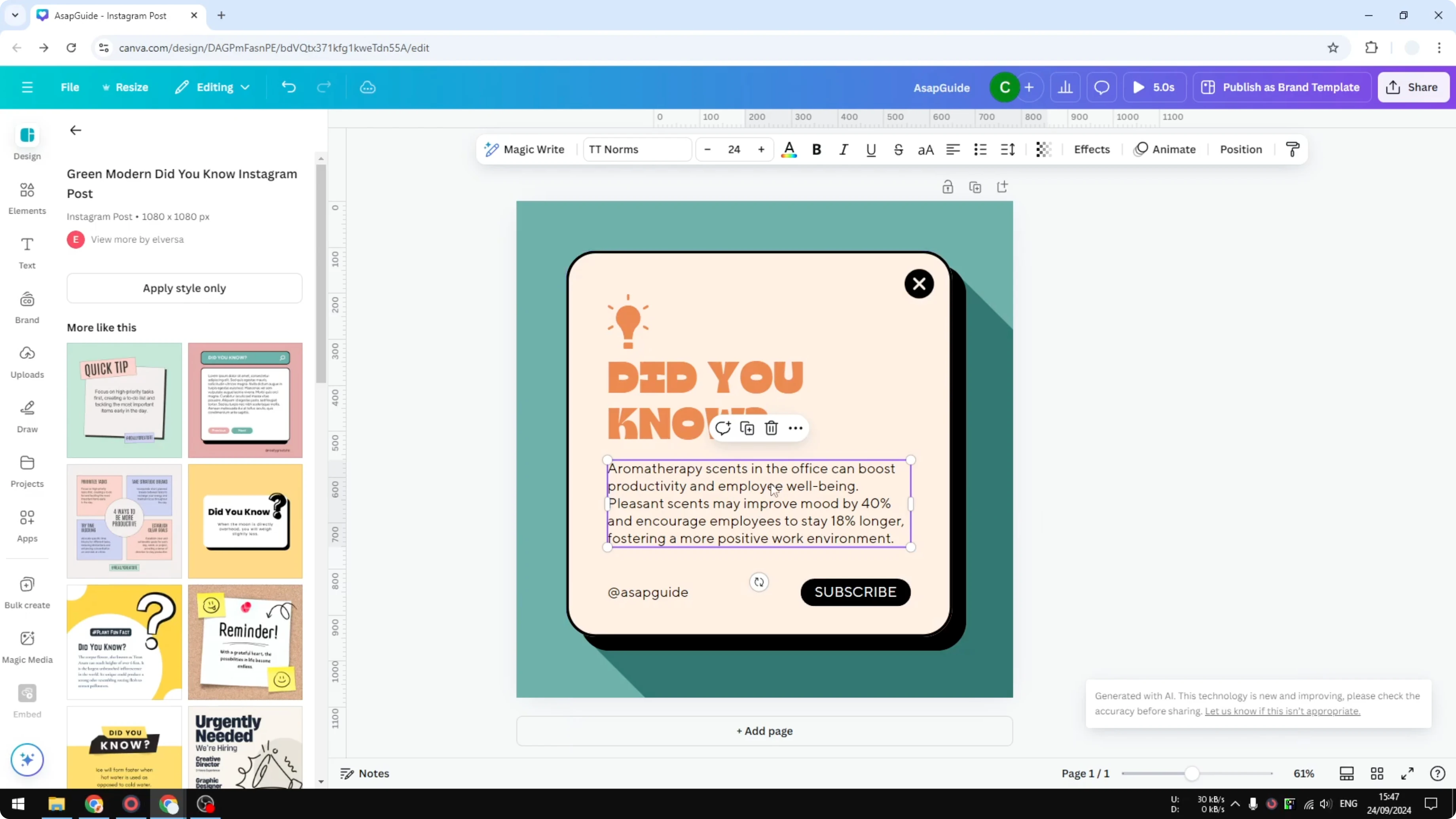Open the Draw side panel
This screenshot has height=819, width=1456.
tap(27, 417)
